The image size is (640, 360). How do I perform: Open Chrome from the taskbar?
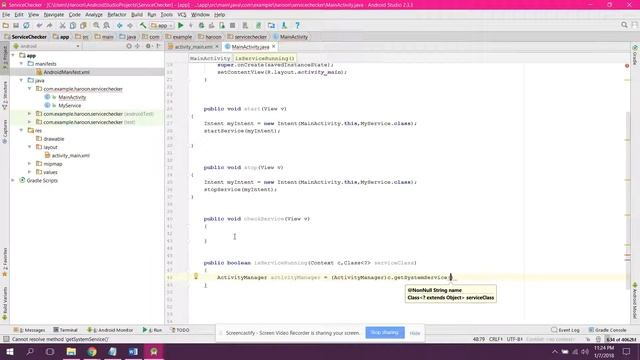coord(92,352)
